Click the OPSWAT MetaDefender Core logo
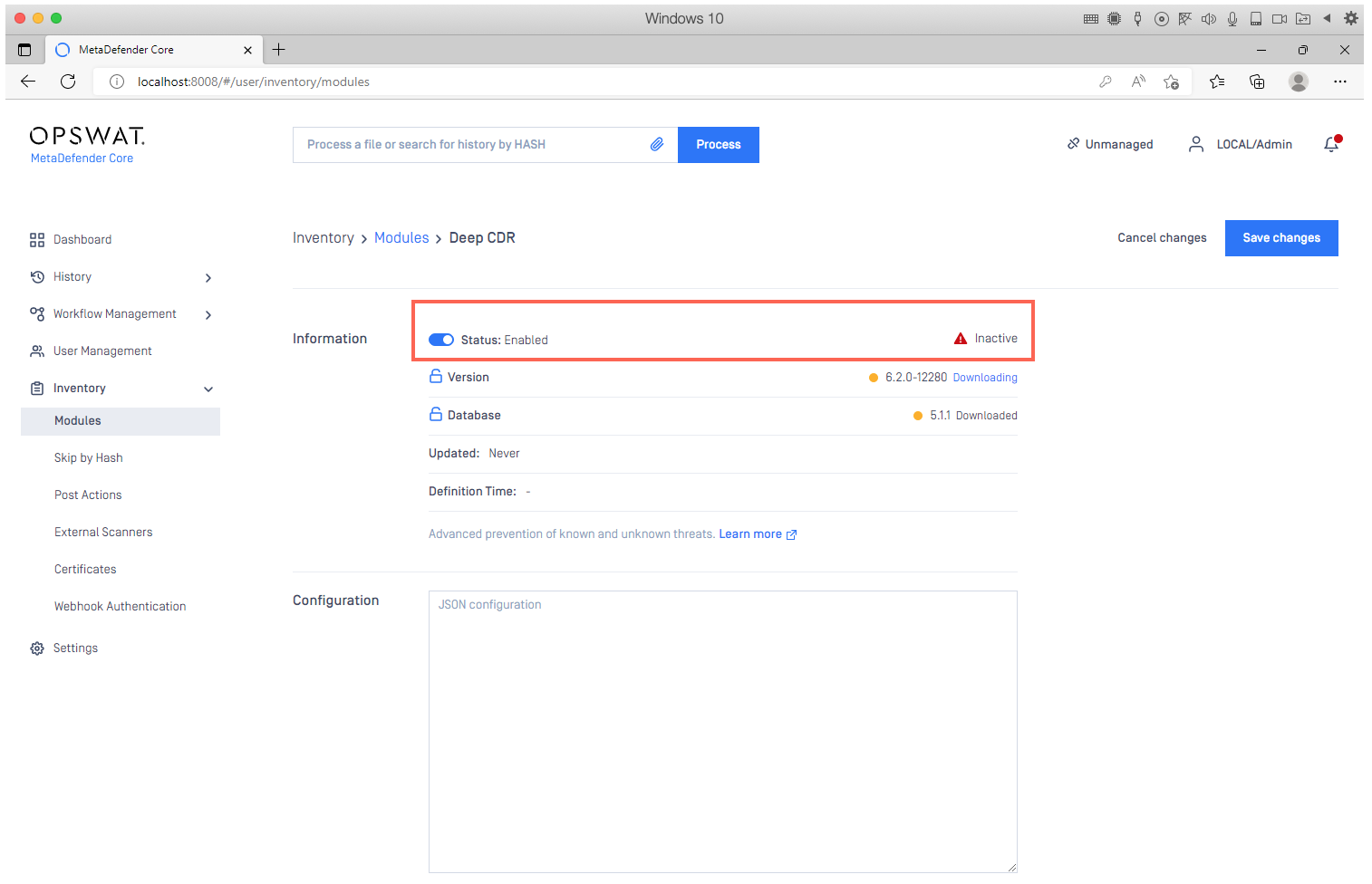 pyautogui.click(x=87, y=145)
